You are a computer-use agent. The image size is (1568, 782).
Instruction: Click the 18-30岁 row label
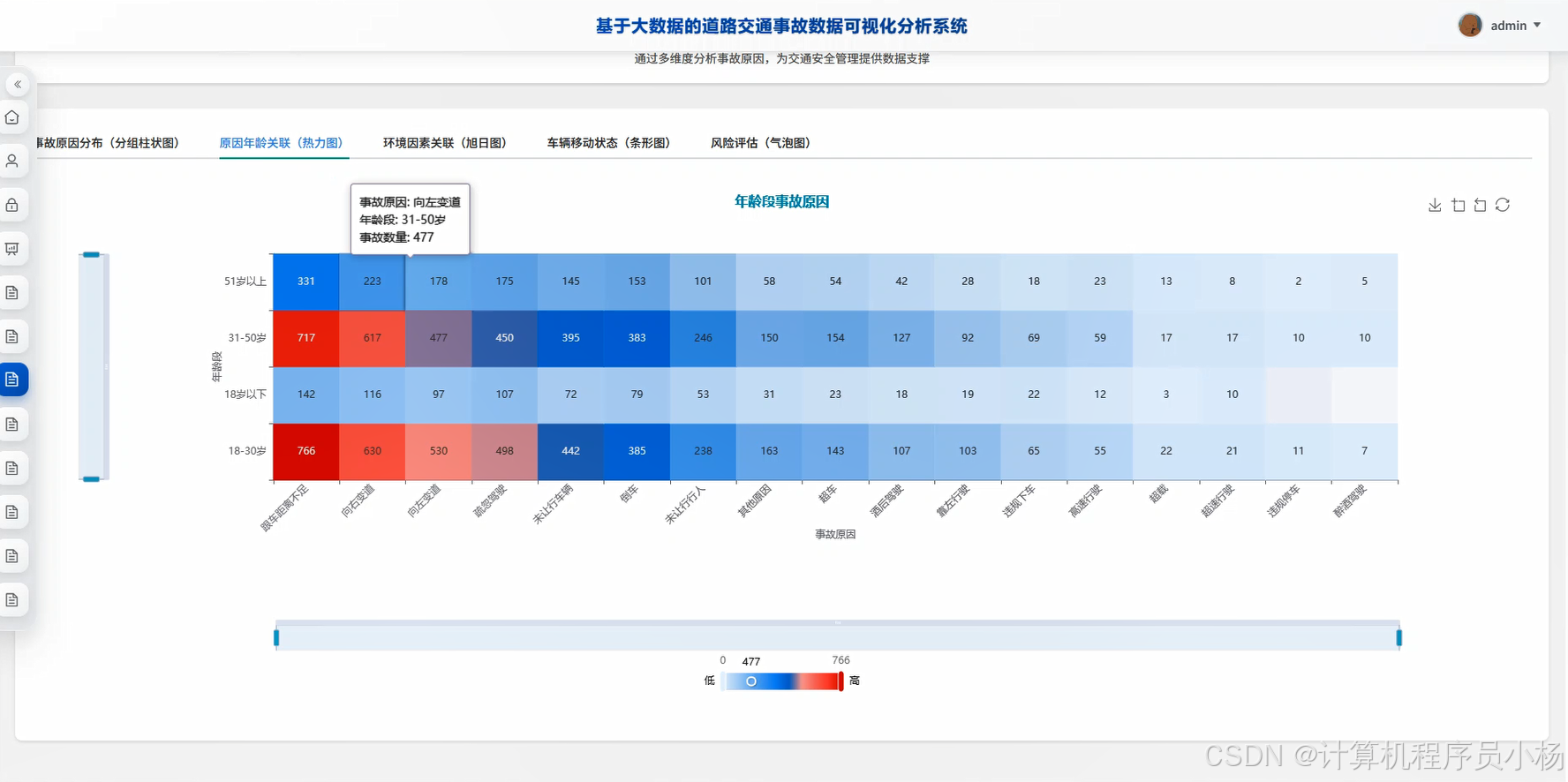247,451
